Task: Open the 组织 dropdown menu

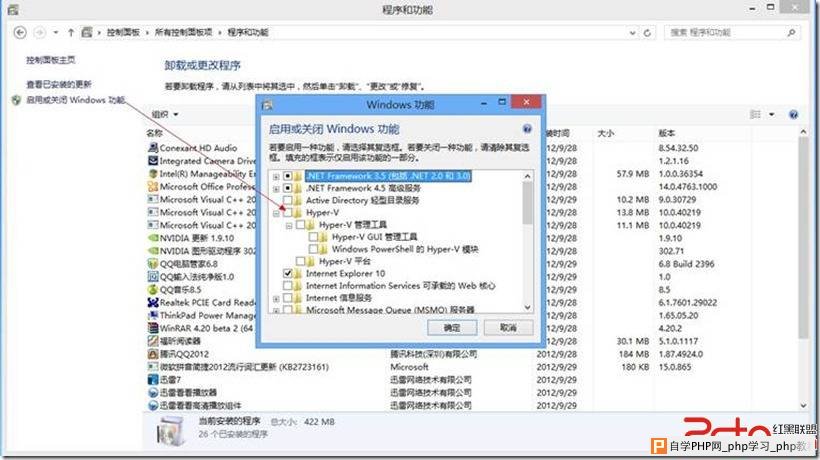Action: (165, 114)
